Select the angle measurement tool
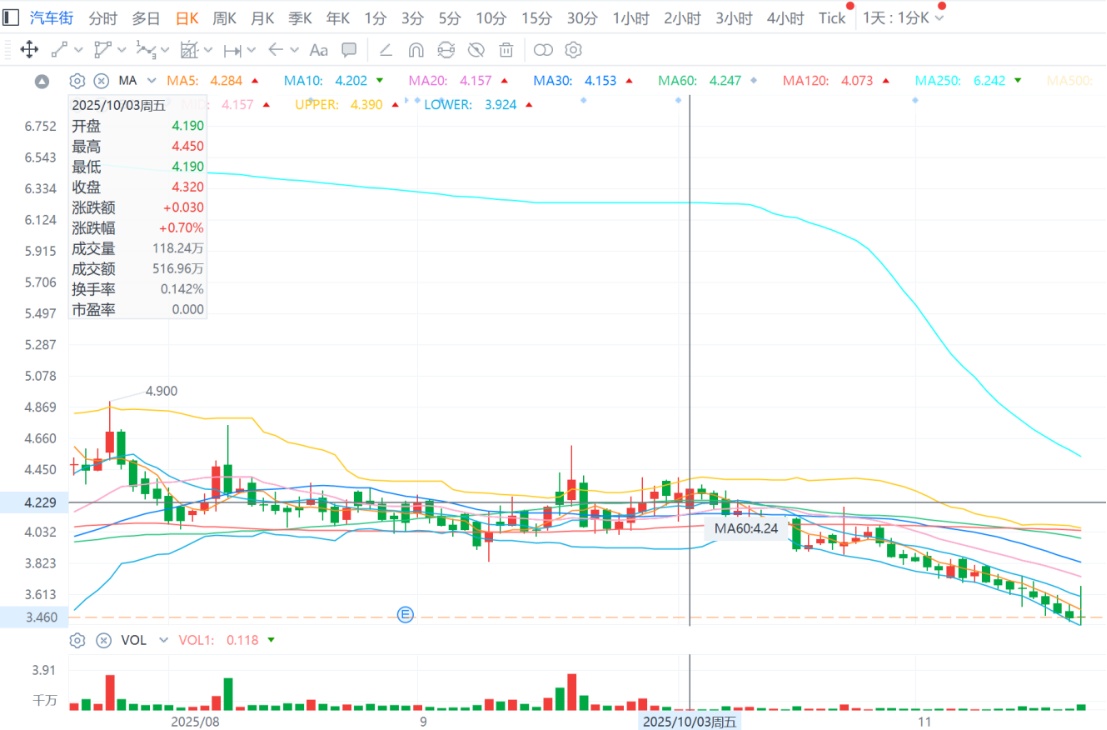 [x=385, y=50]
